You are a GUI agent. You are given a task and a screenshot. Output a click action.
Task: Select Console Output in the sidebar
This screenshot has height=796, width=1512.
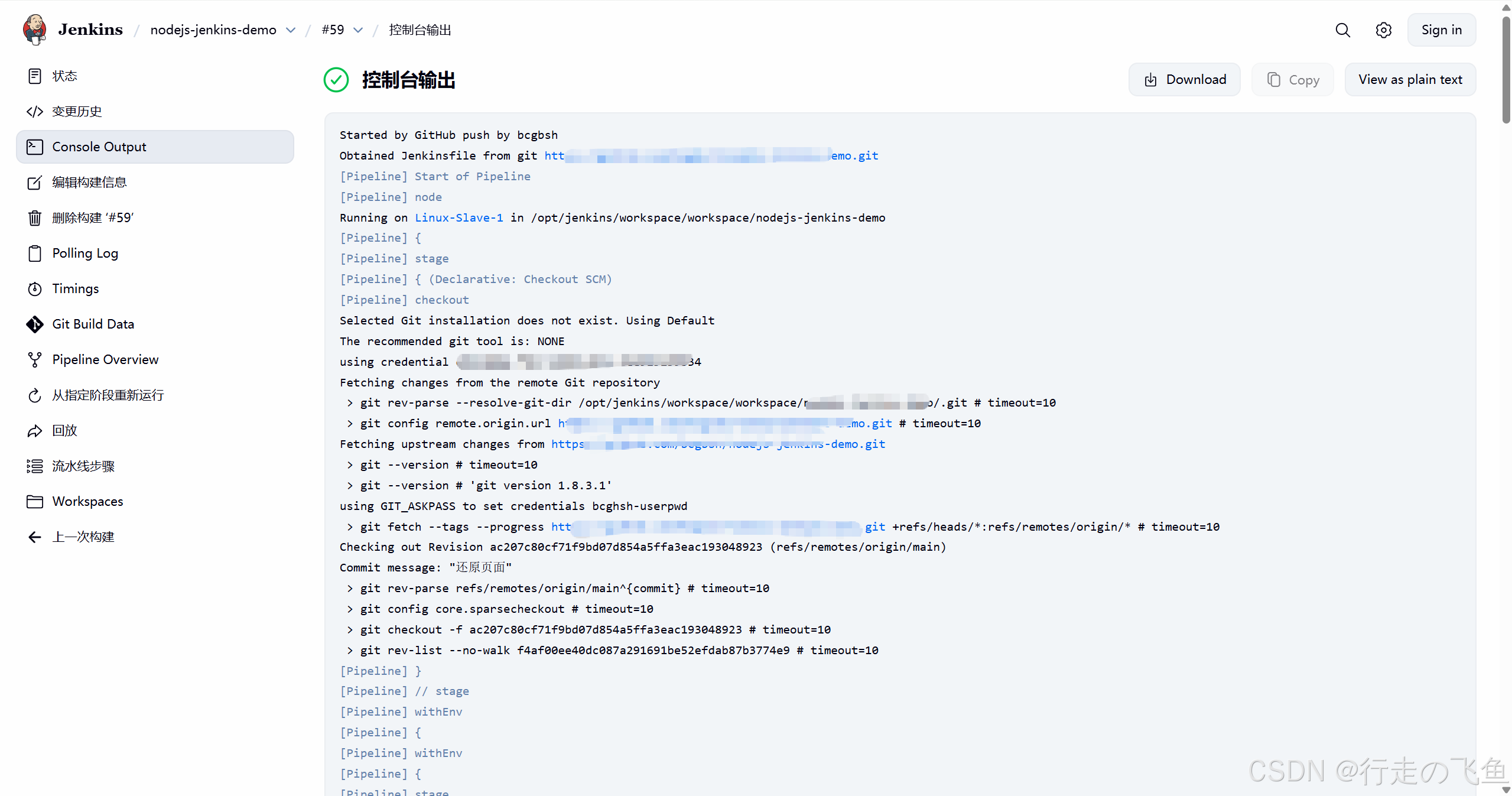(155, 147)
